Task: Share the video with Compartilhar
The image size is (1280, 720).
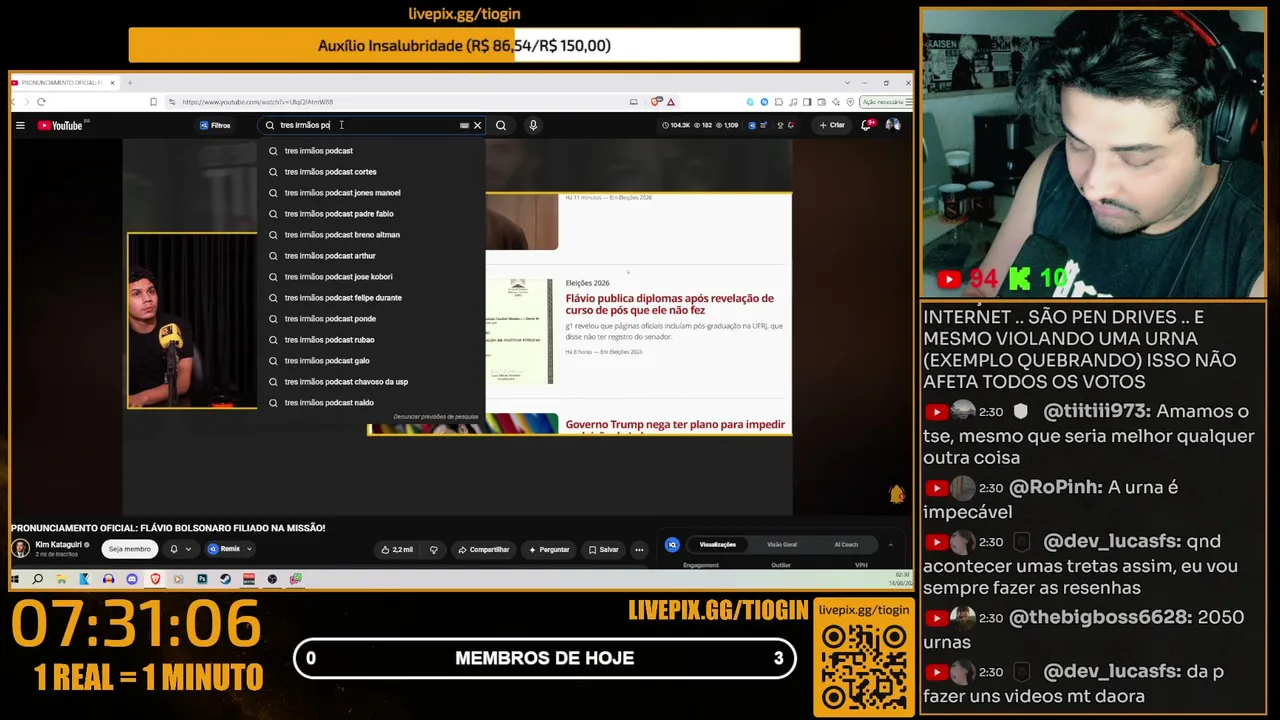Action: tap(484, 549)
